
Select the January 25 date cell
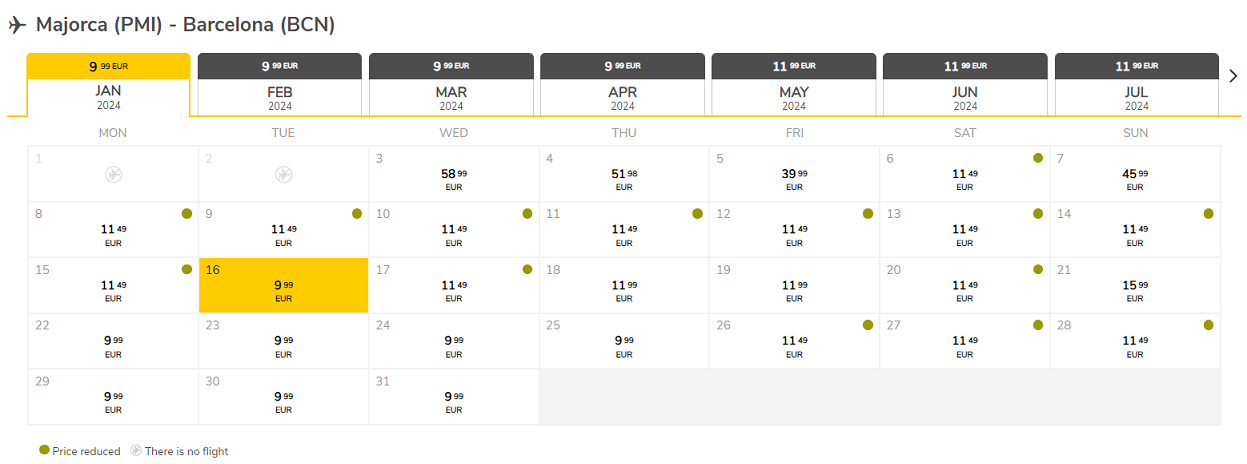(624, 340)
